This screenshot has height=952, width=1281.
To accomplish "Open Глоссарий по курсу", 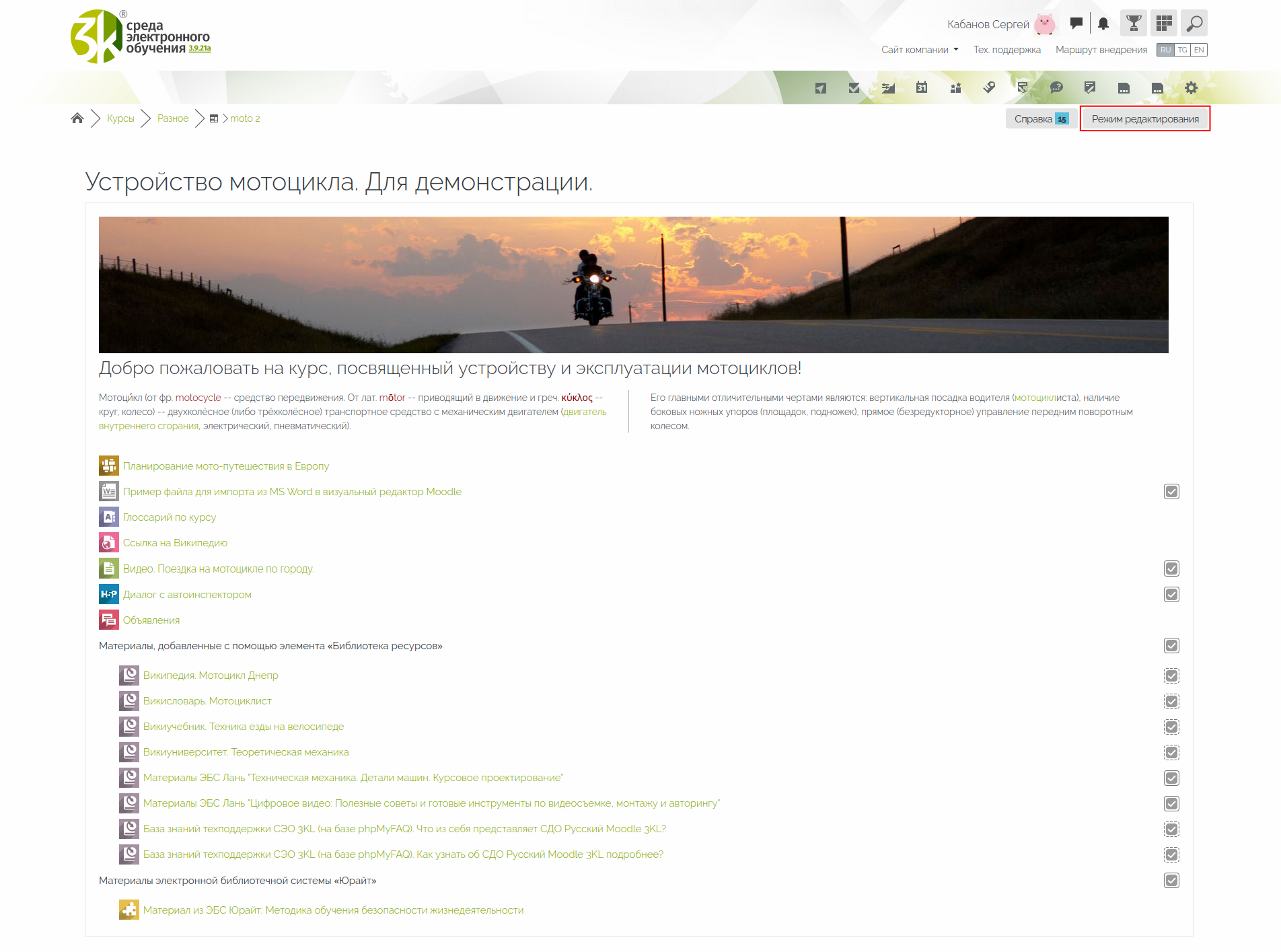I will pos(170,517).
